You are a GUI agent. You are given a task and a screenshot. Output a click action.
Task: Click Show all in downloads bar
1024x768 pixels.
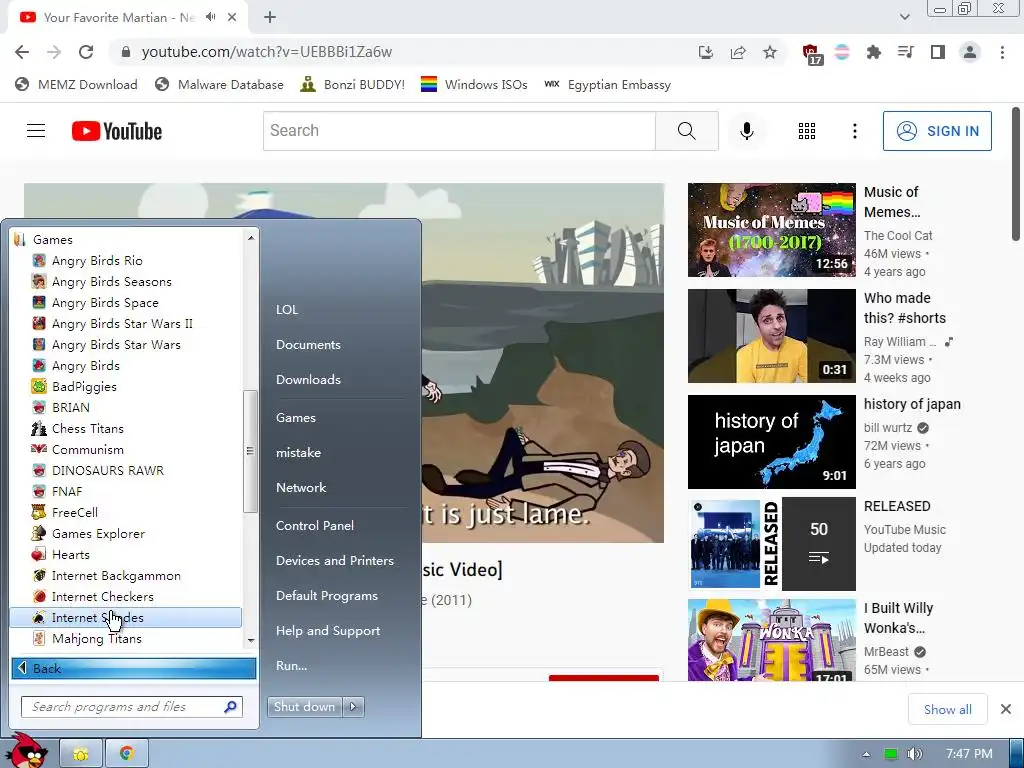click(947, 709)
